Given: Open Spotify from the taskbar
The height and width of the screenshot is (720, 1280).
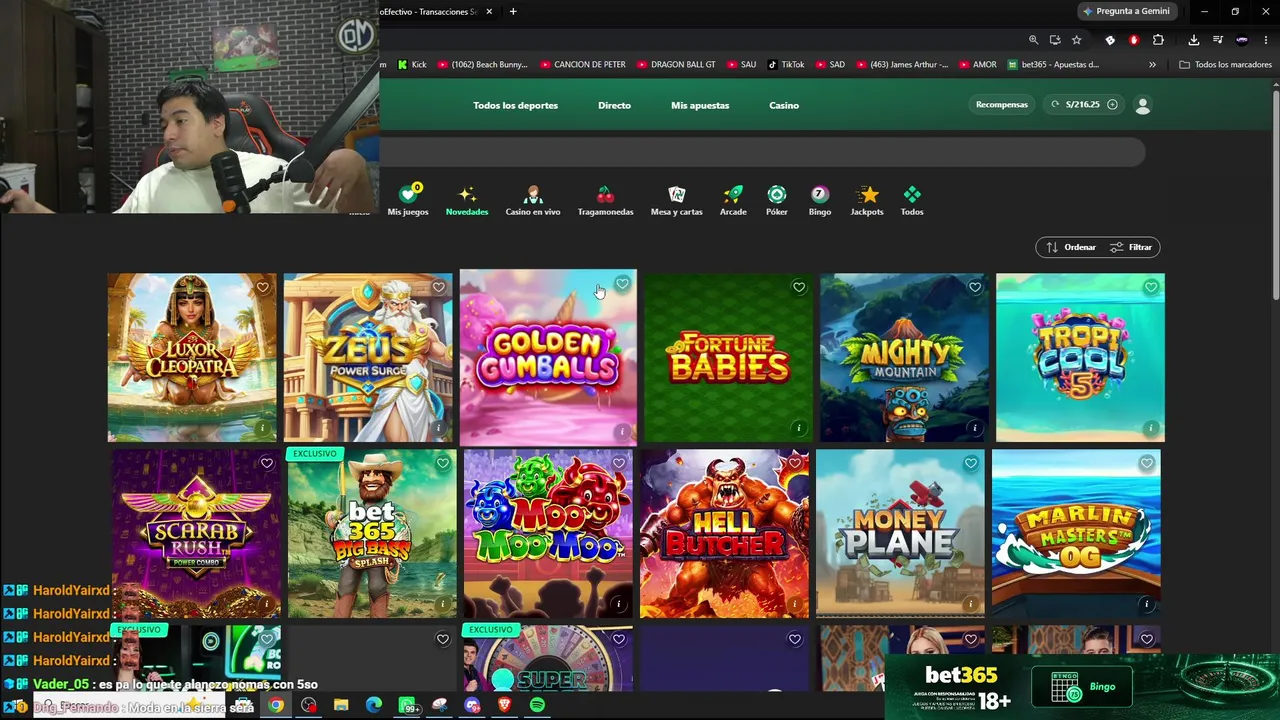Looking at the screenshot, I should pos(537,705).
